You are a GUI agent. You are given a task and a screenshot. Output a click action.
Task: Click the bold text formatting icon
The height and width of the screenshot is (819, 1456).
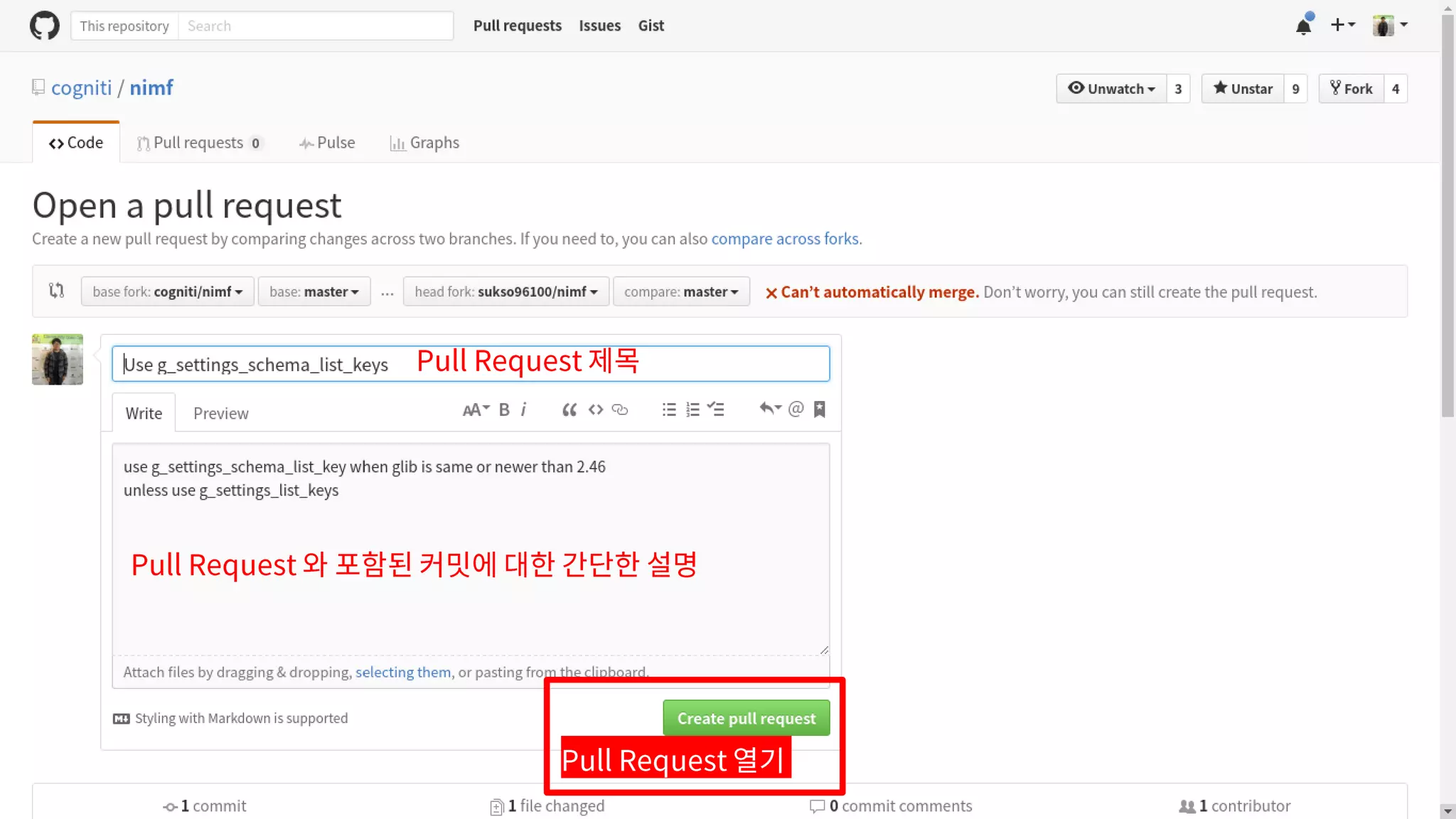[504, 409]
